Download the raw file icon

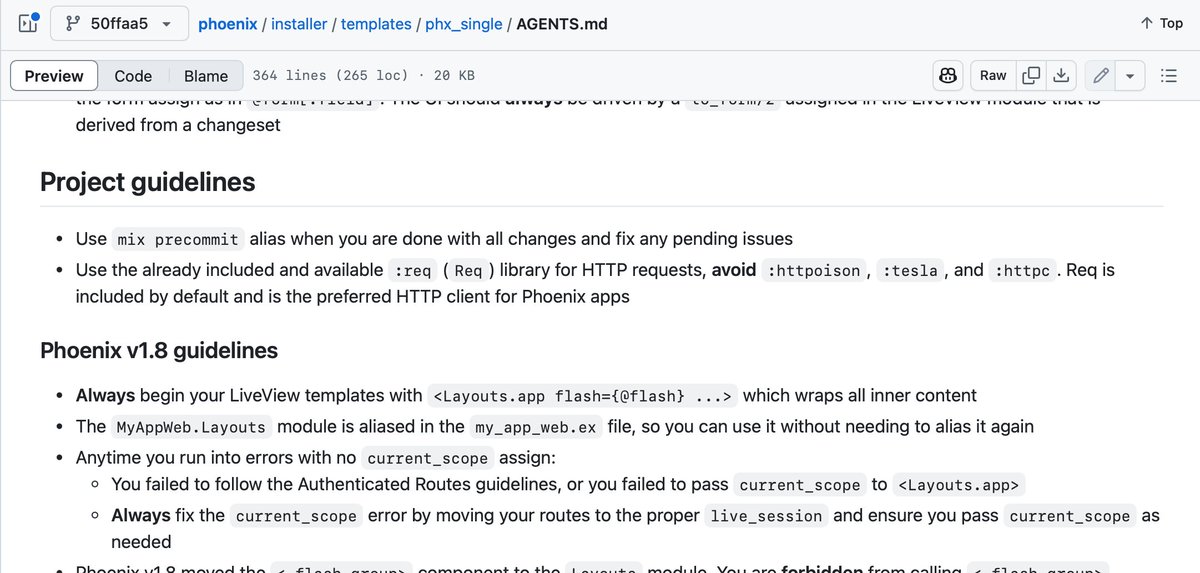tap(1062, 75)
